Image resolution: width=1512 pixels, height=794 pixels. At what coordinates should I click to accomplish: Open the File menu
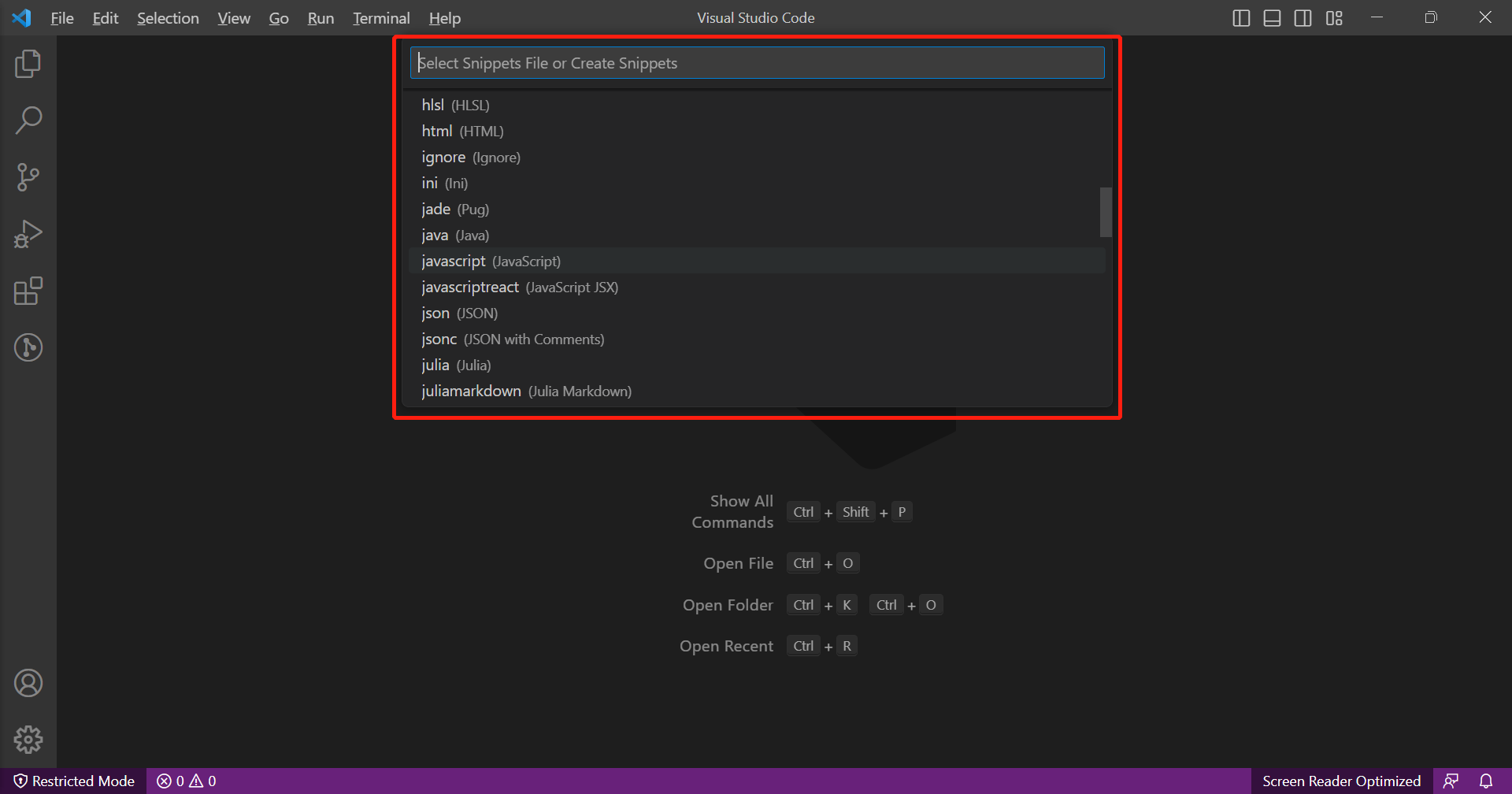[62, 18]
